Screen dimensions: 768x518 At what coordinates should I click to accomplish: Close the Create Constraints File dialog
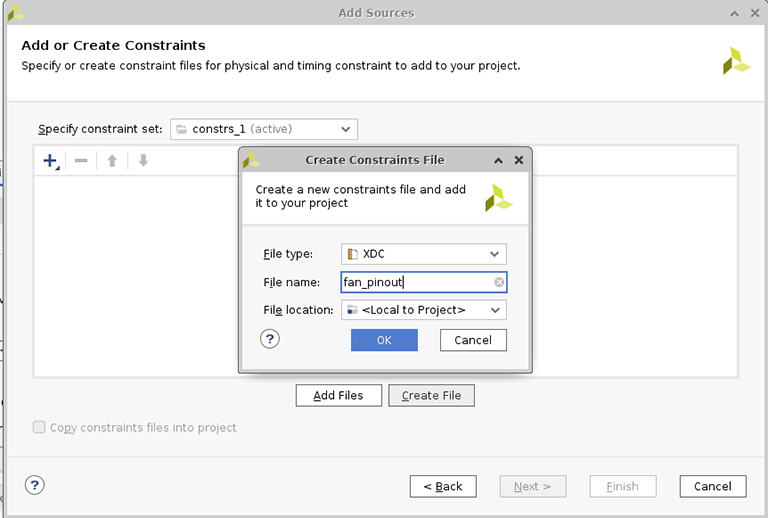coord(518,160)
